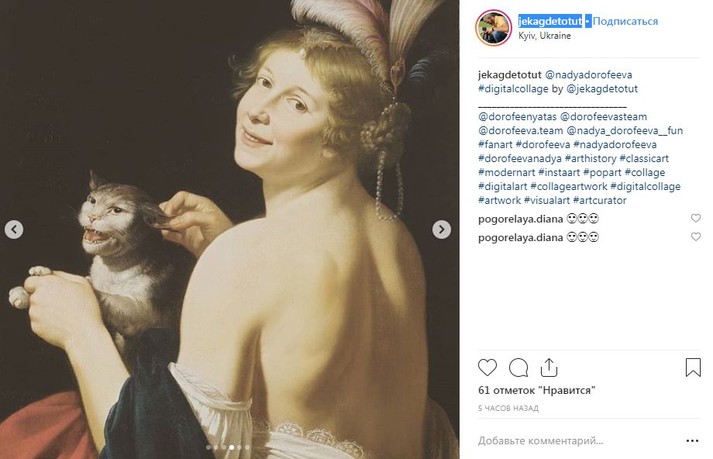Screen dimensions: 713x459
Task: Go back to the previous carousel image
Action: point(14,230)
